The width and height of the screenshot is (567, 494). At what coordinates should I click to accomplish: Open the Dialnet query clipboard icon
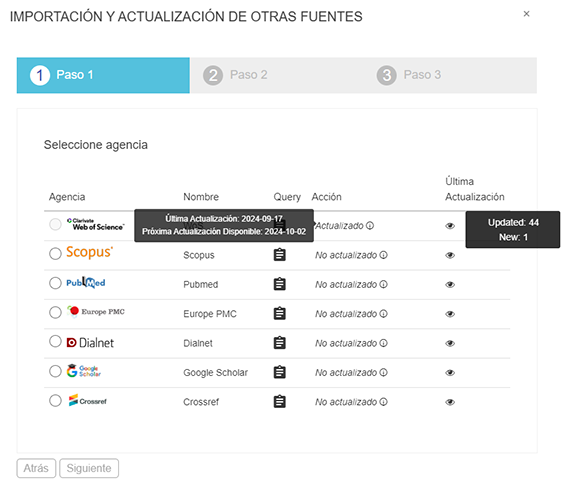tap(280, 342)
